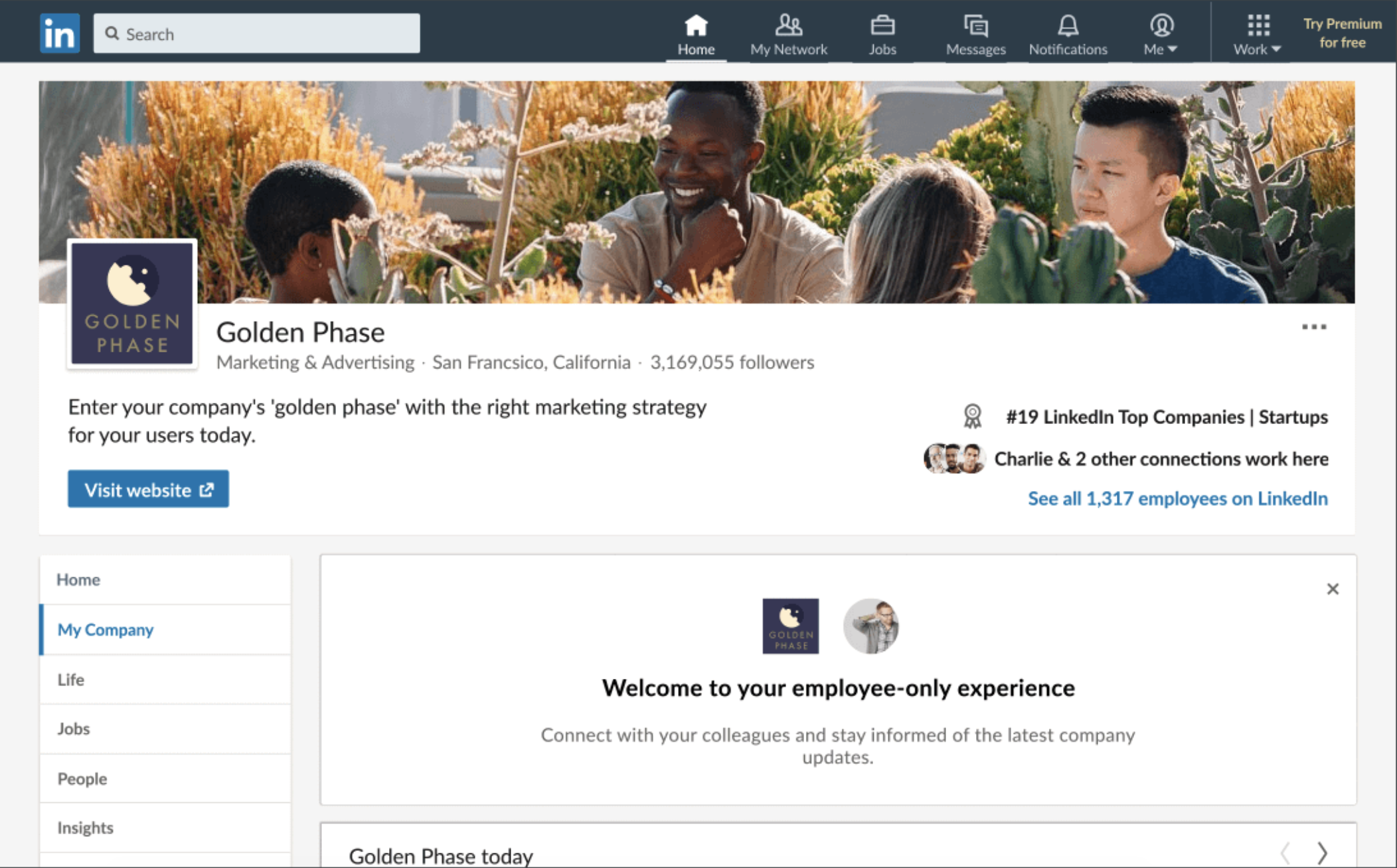Open See all 1,317 employees on LinkedIn
1397x868 pixels.
pos(1178,498)
